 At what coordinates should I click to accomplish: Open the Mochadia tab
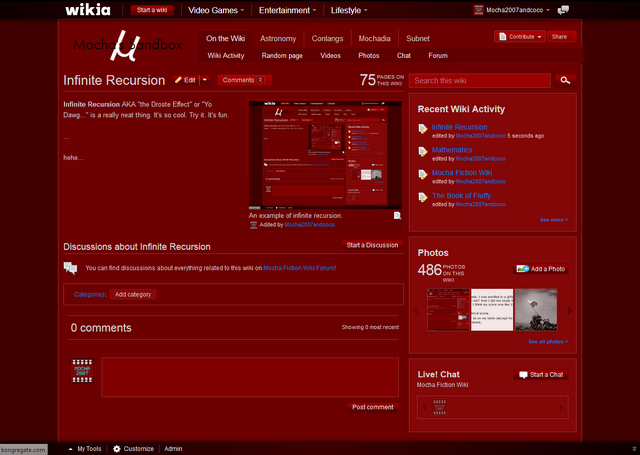(x=374, y=38)
